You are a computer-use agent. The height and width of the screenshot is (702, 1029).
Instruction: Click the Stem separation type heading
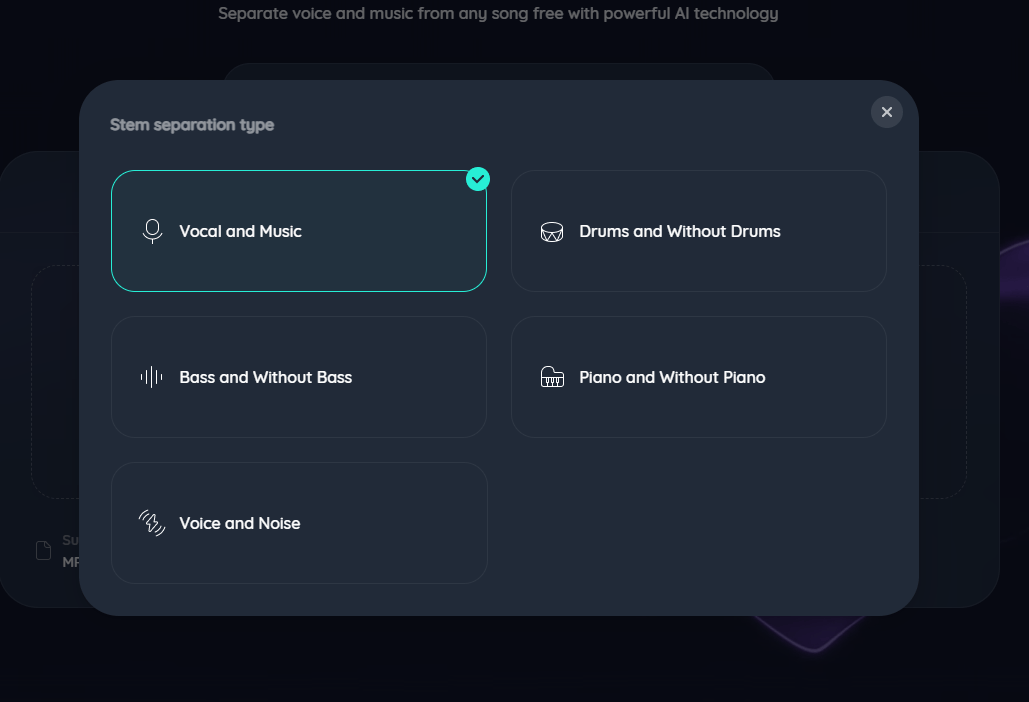[191, 124]
